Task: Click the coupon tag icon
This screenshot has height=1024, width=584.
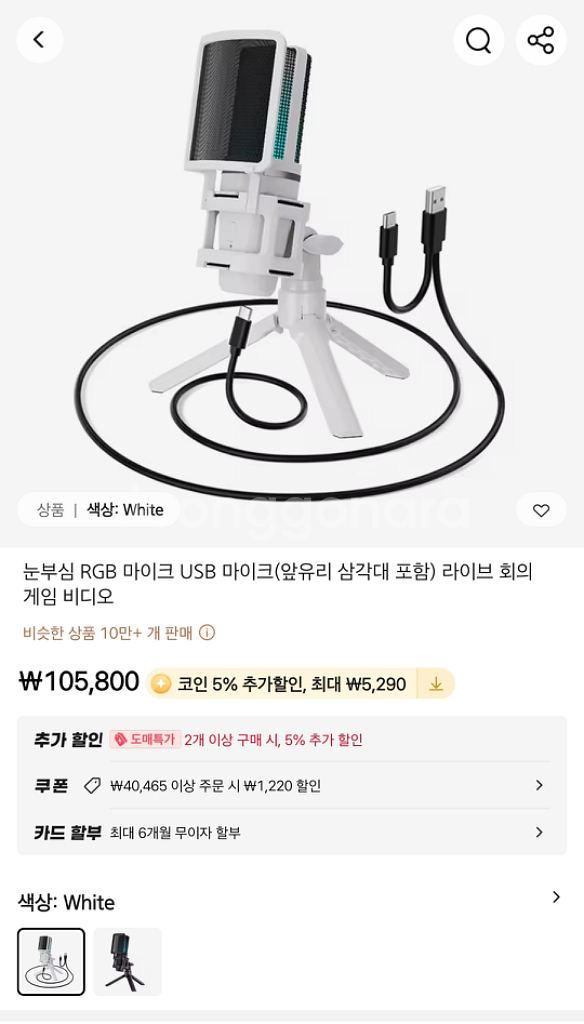Action: (x=93, y=786)
